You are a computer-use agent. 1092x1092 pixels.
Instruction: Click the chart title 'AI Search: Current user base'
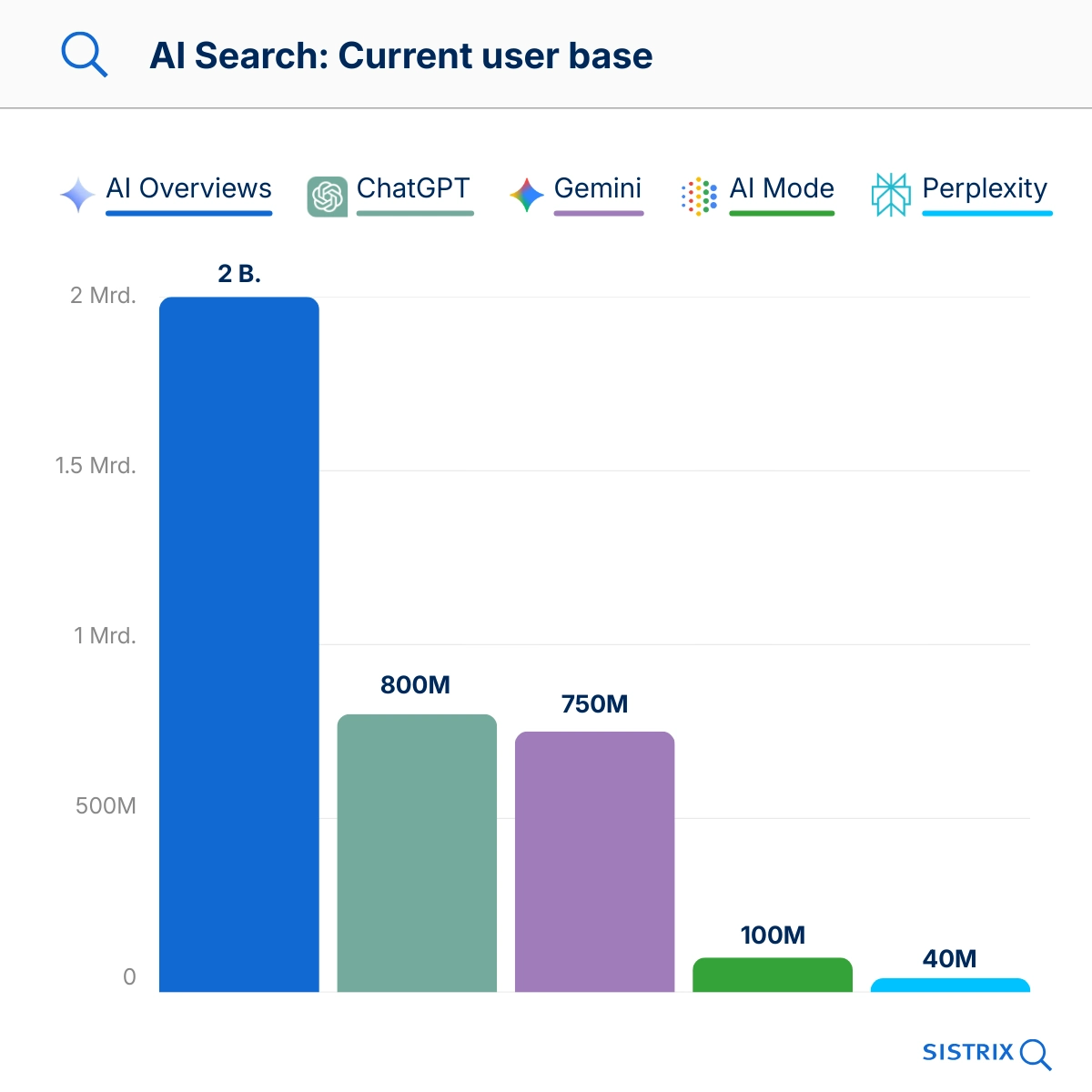(400, 56)
